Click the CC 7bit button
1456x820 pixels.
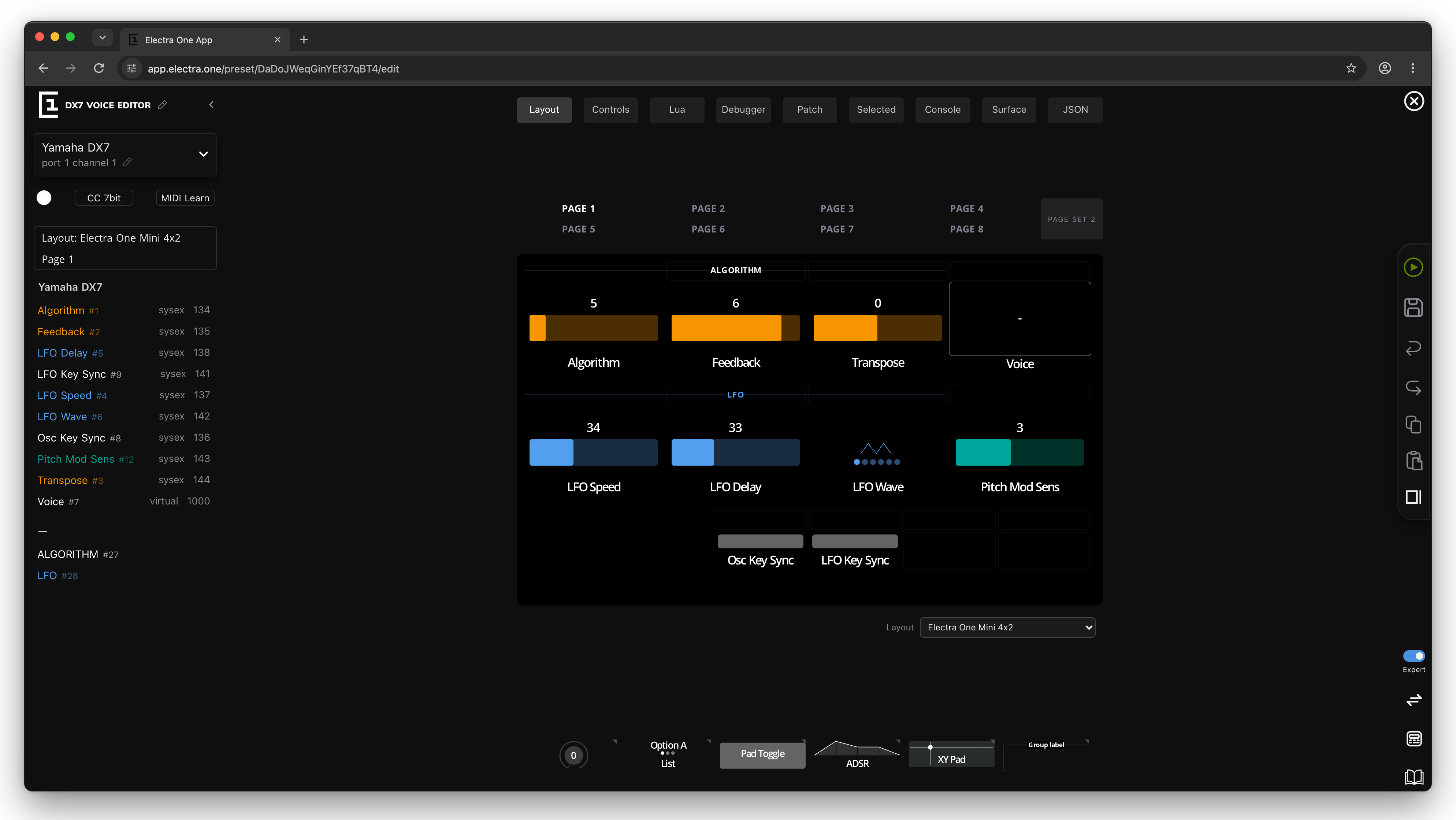tap(103, 198)
